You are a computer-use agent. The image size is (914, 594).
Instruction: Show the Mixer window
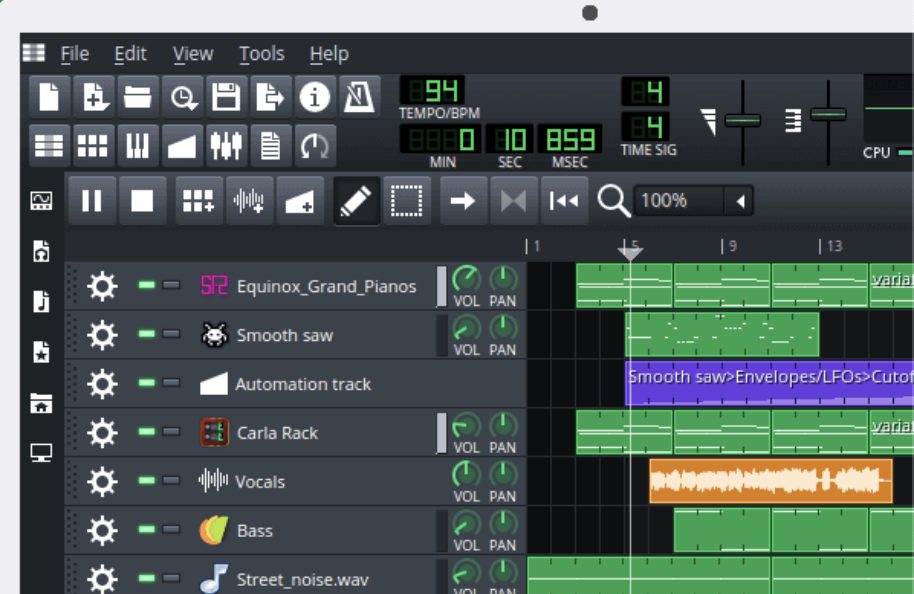(226, 146)
